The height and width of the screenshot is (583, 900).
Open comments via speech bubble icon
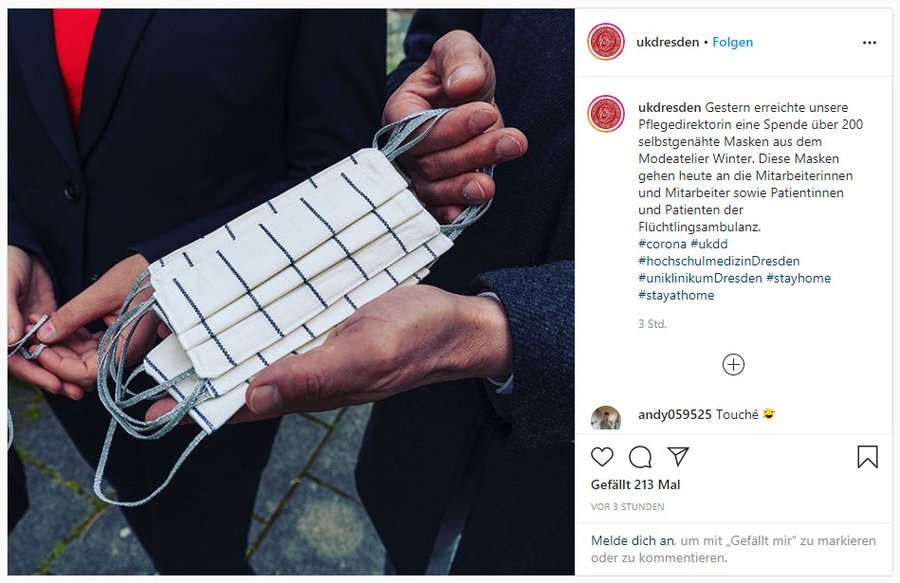pos(640,457)
